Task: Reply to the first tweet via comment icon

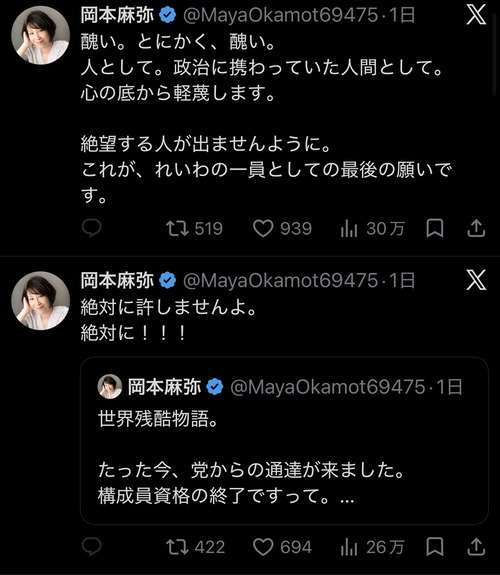Action: click(x=91, y=228)
